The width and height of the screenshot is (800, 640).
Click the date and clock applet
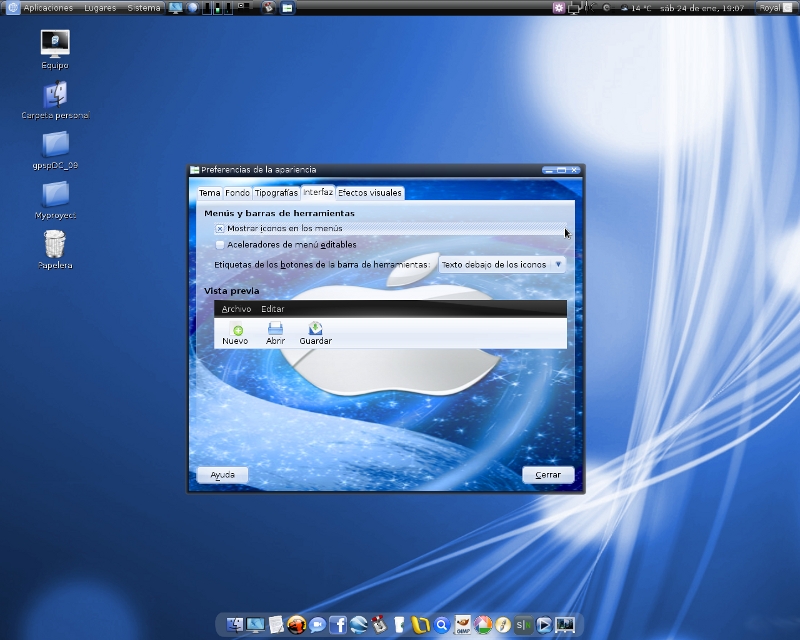[x=702, y=8]
